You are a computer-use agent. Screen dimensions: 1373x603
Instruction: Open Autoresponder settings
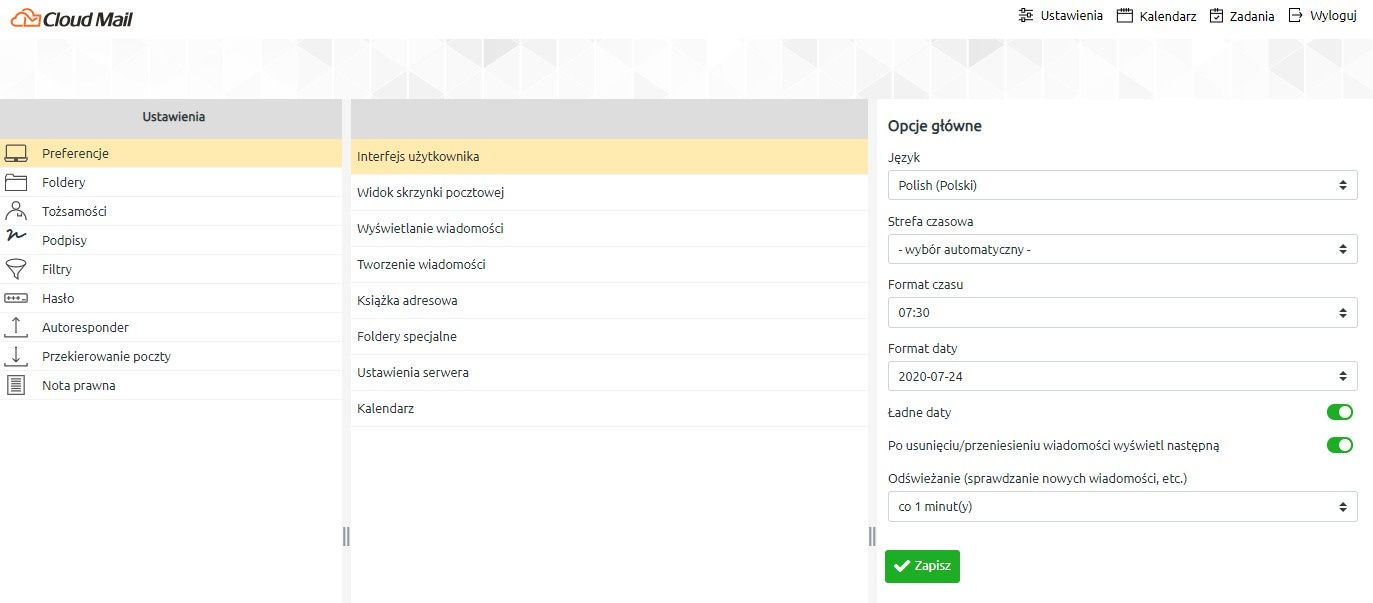click(x=171, y=327)
